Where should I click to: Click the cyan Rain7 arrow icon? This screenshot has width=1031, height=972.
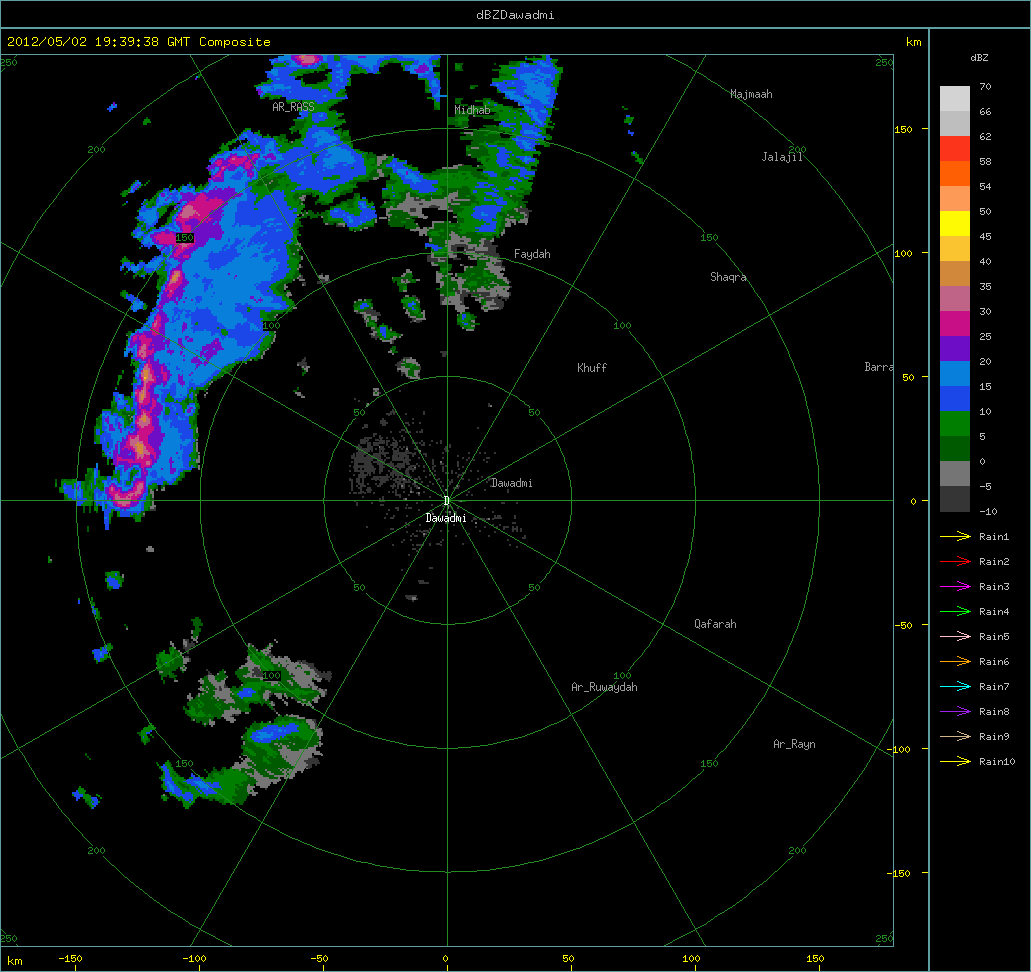click(x=955, y=687)
